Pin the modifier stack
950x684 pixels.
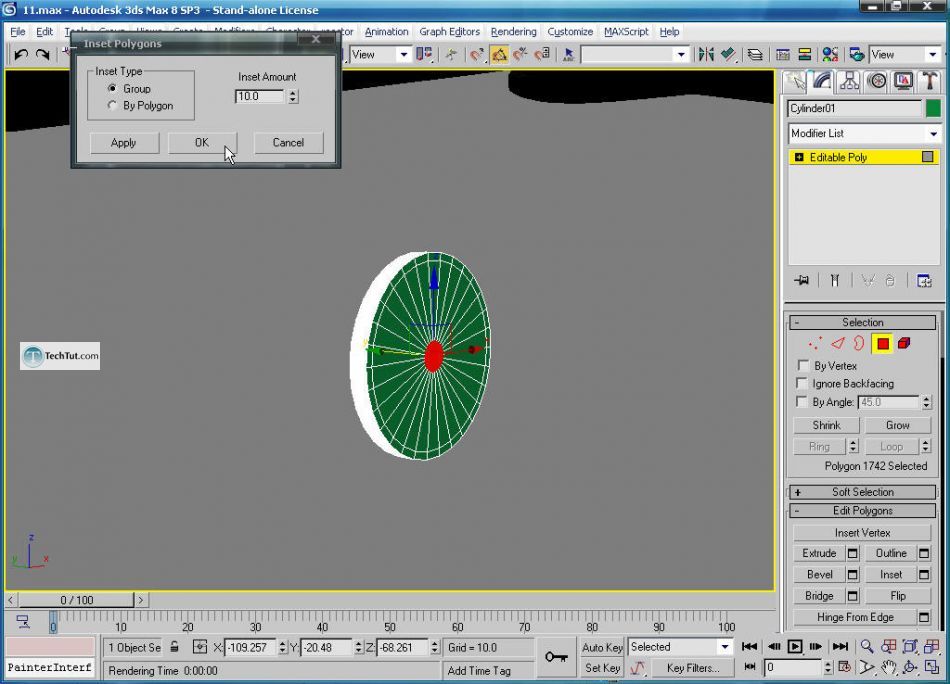[x=801, y=281]
